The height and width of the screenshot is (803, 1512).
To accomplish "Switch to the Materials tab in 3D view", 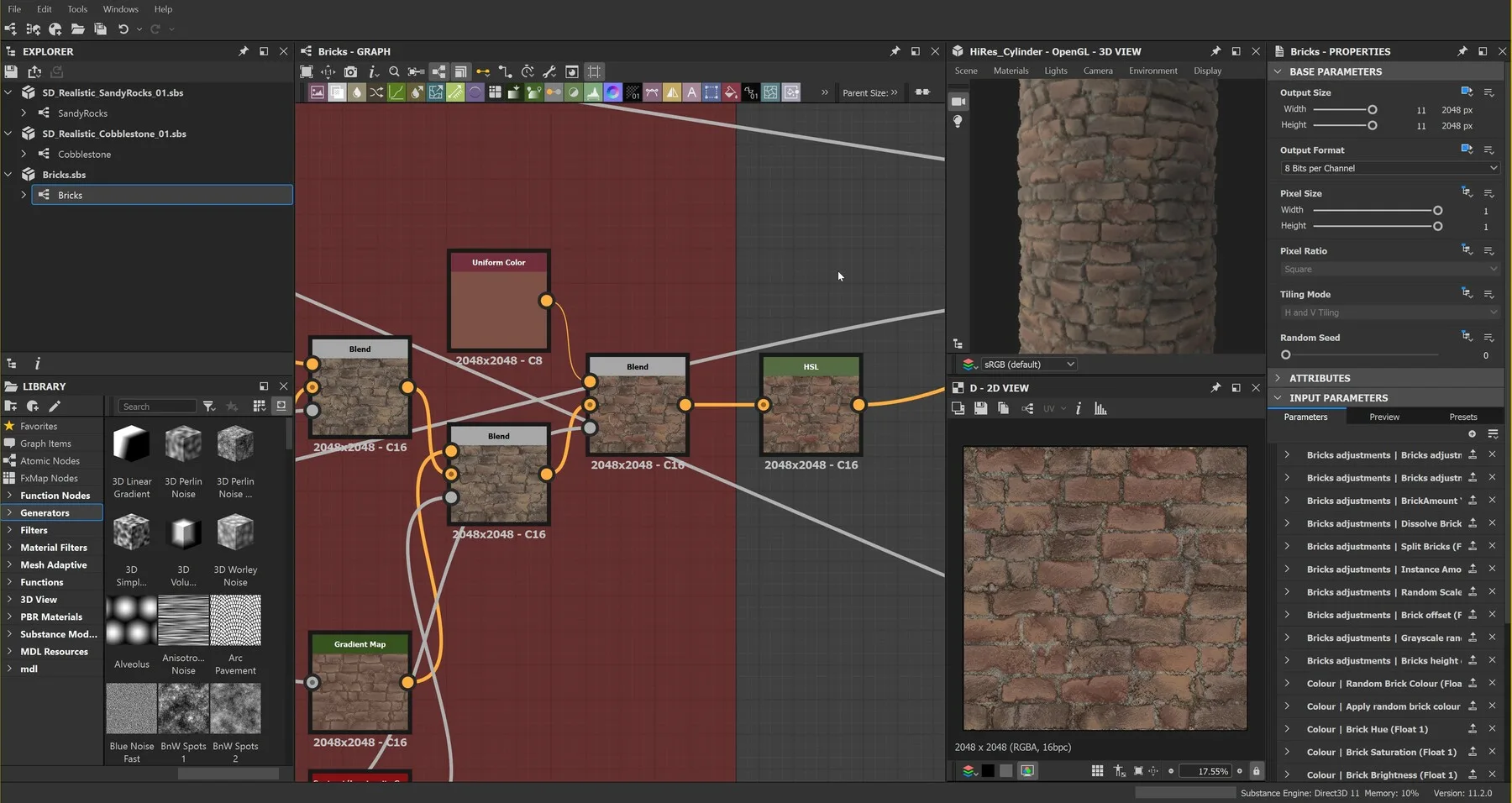I will click(1011, 71).
